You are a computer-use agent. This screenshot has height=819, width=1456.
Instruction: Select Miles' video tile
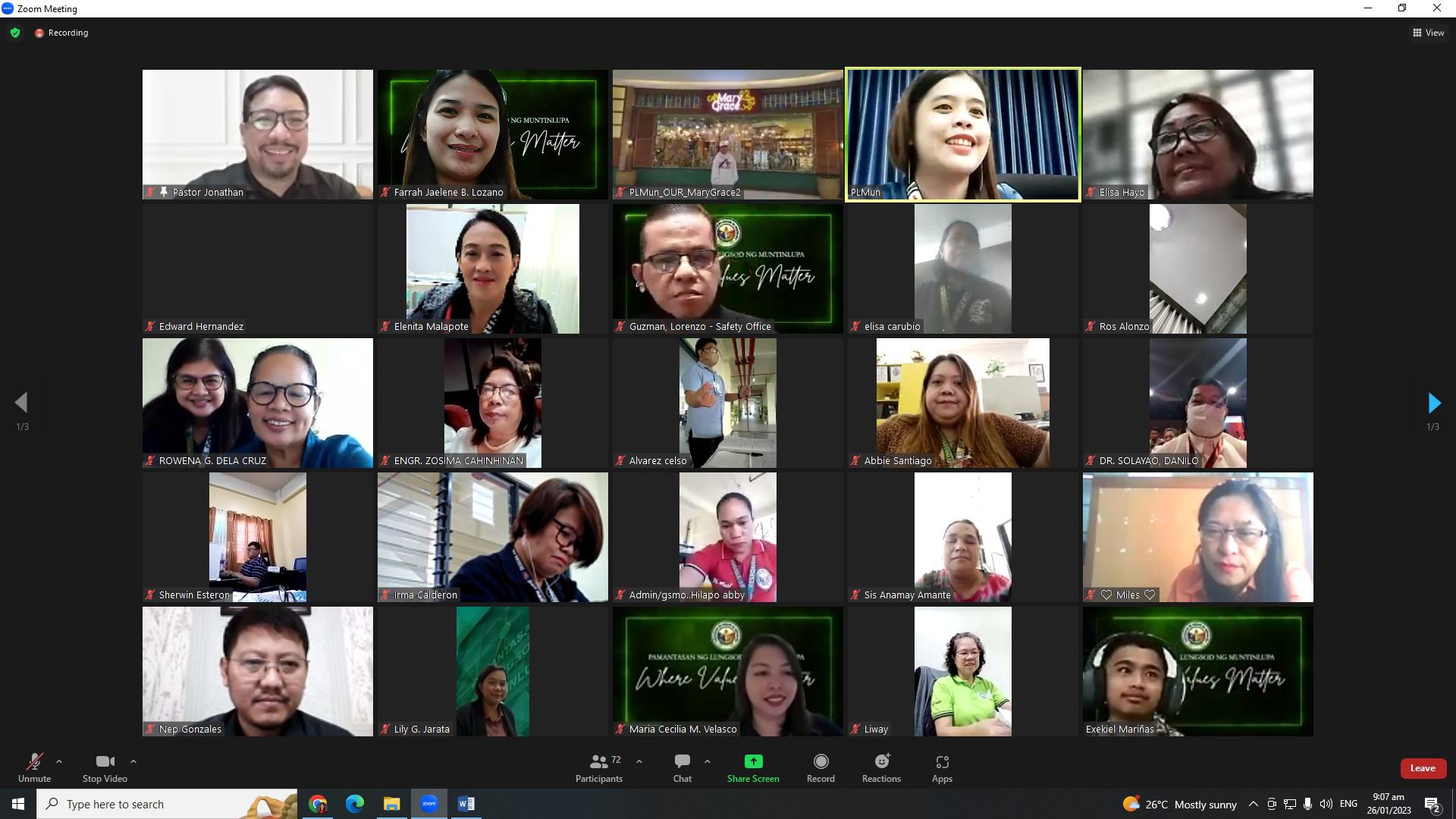1198,537
